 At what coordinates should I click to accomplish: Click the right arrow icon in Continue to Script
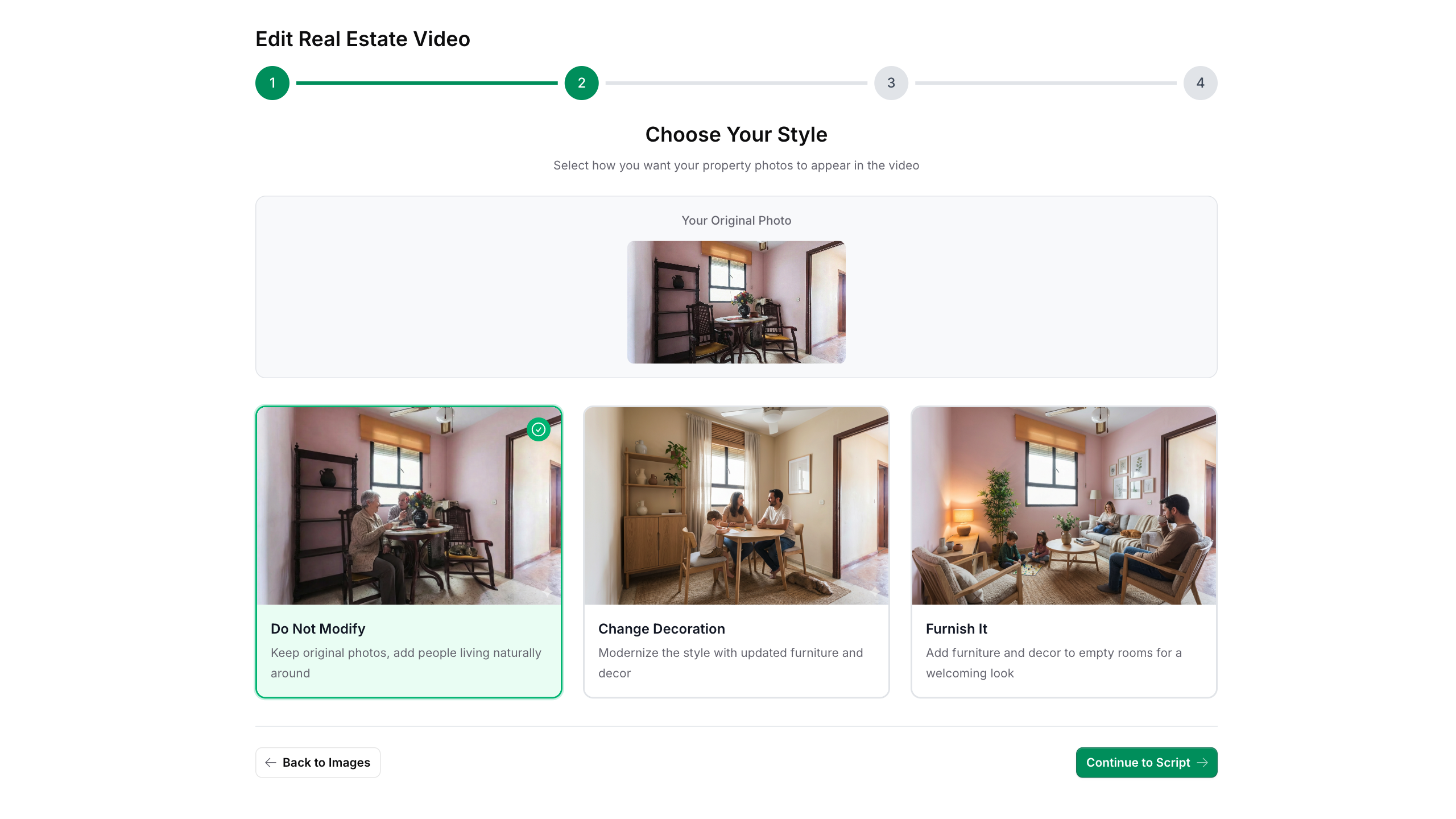tap(1202, 763)
